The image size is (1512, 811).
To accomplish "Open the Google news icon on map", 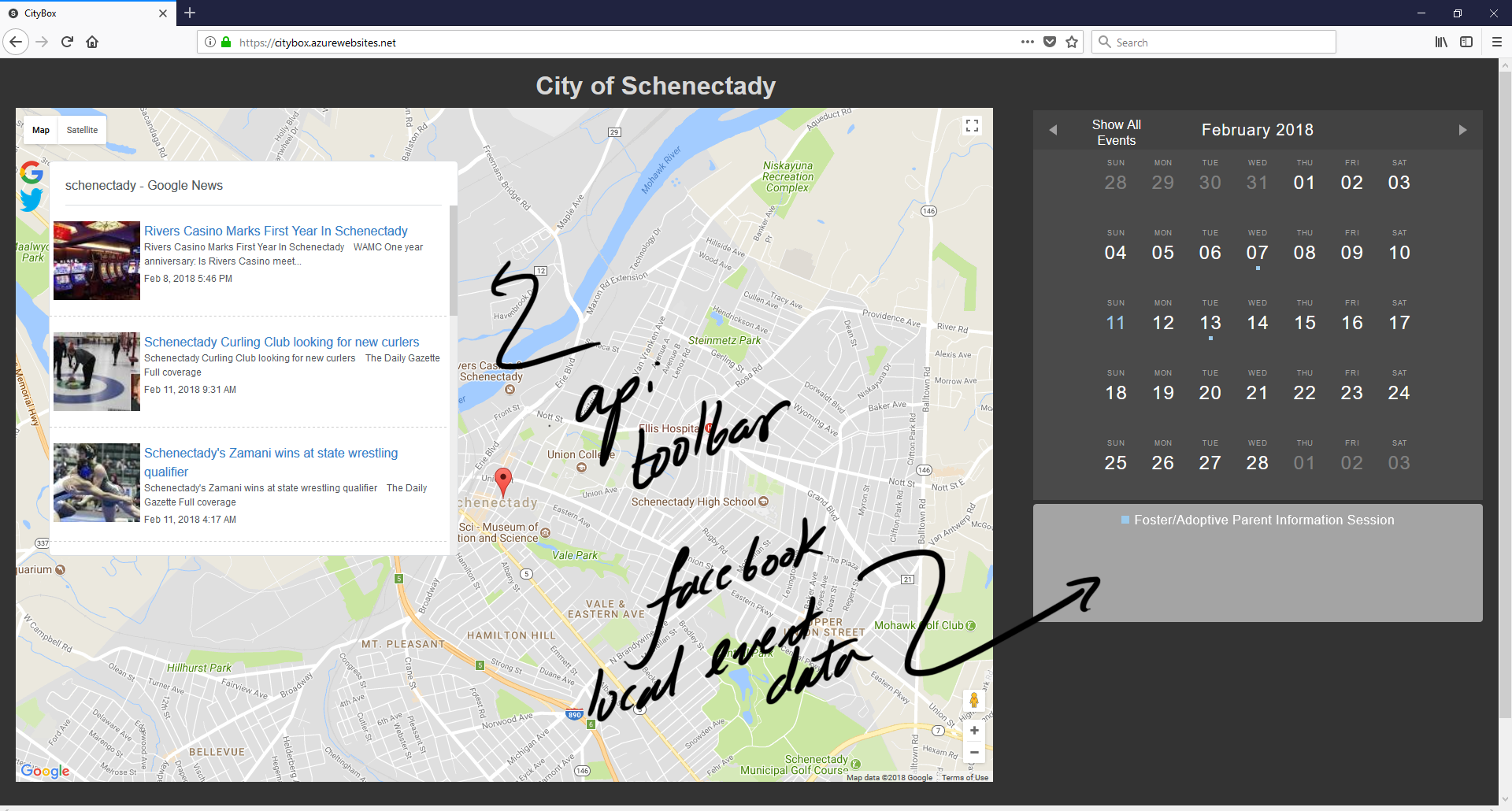I will tap(31, 172).
